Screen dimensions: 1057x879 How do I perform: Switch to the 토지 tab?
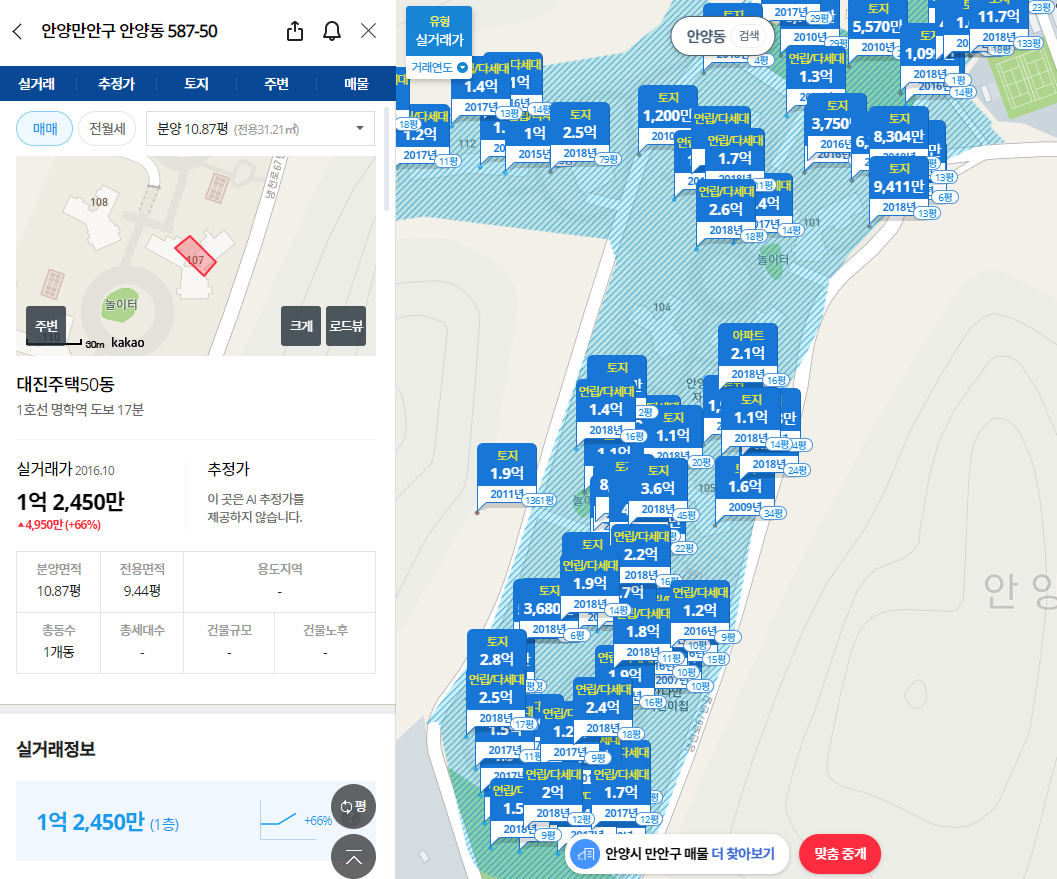196,84
